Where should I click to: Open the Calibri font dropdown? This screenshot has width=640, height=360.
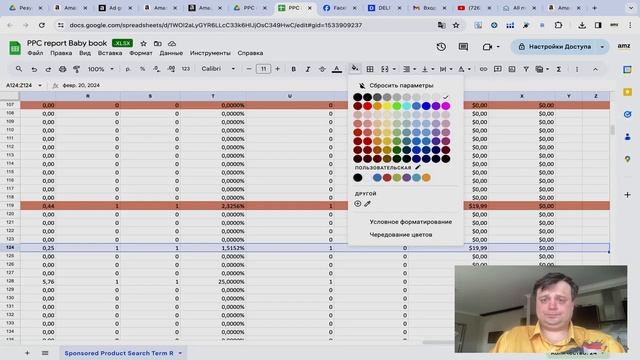coord(218,69)
